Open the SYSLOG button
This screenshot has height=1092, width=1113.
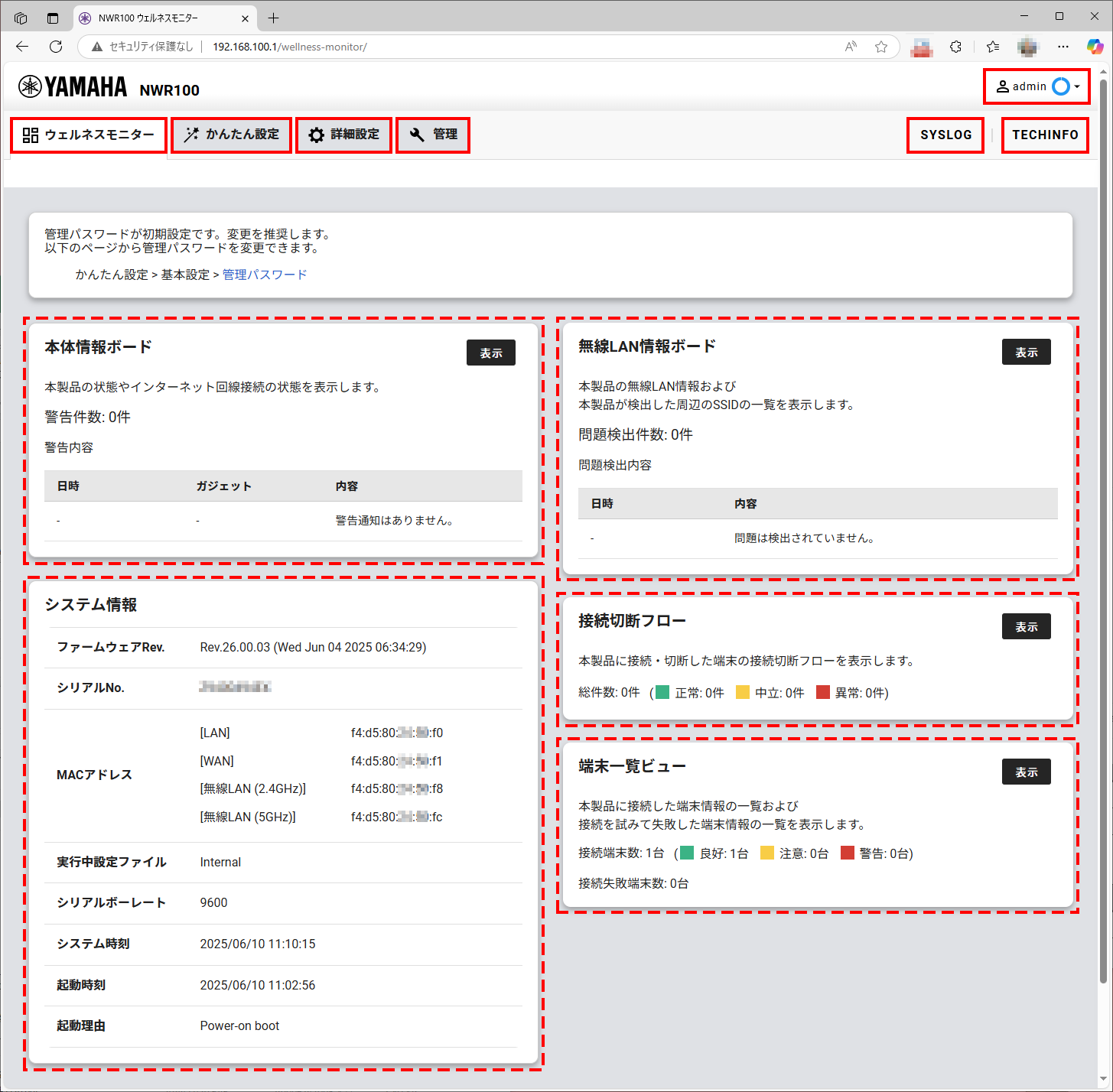point(945,135)
